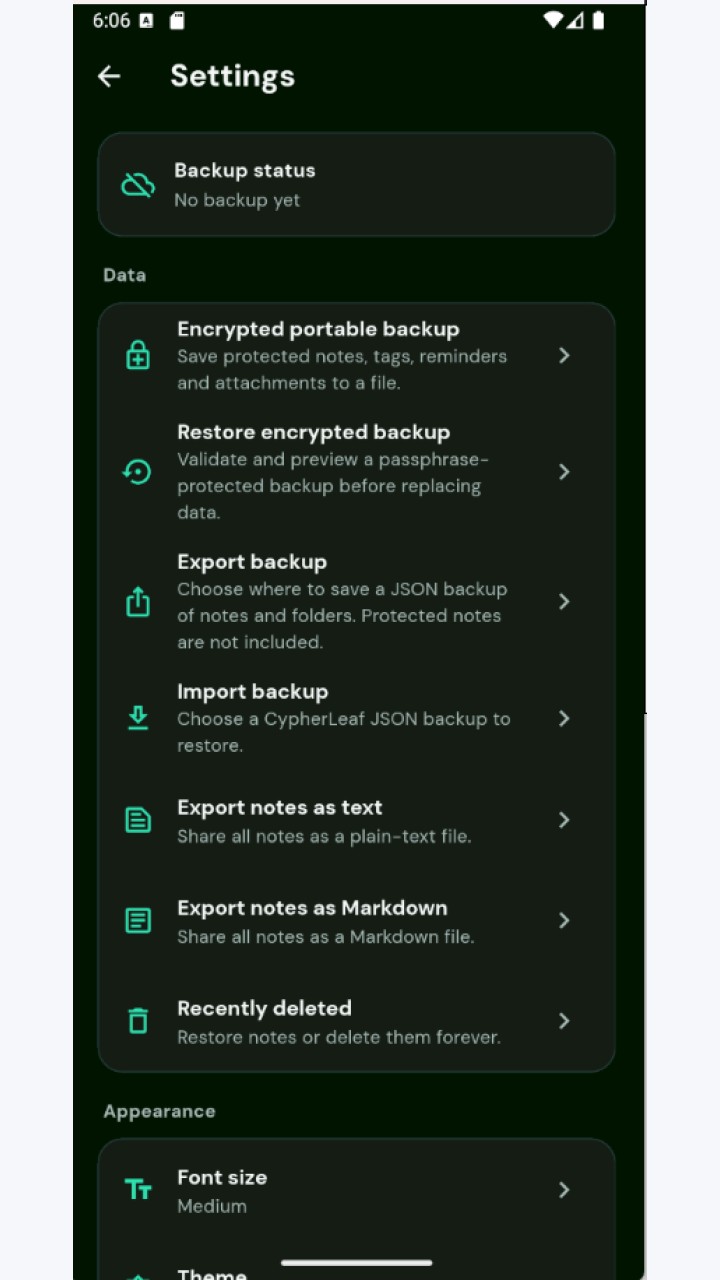Tap the Markdown export document icon
This screenshot has height=1280, width=720.
(138, 921)
